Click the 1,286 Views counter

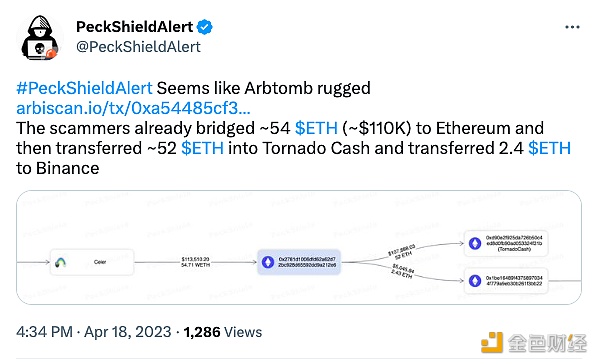[x=223, y=332]
